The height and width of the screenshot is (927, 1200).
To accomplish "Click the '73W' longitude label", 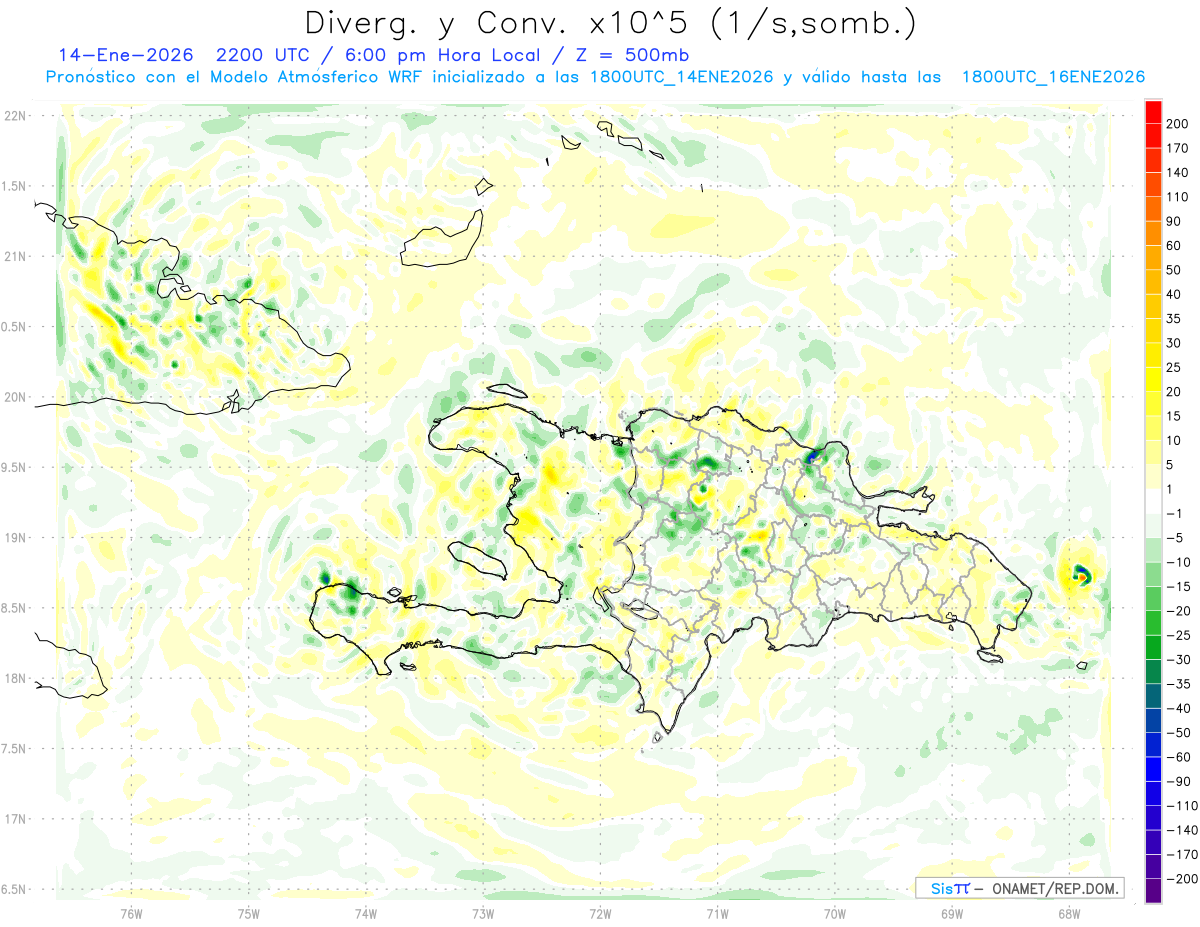I will pos(483,913).
